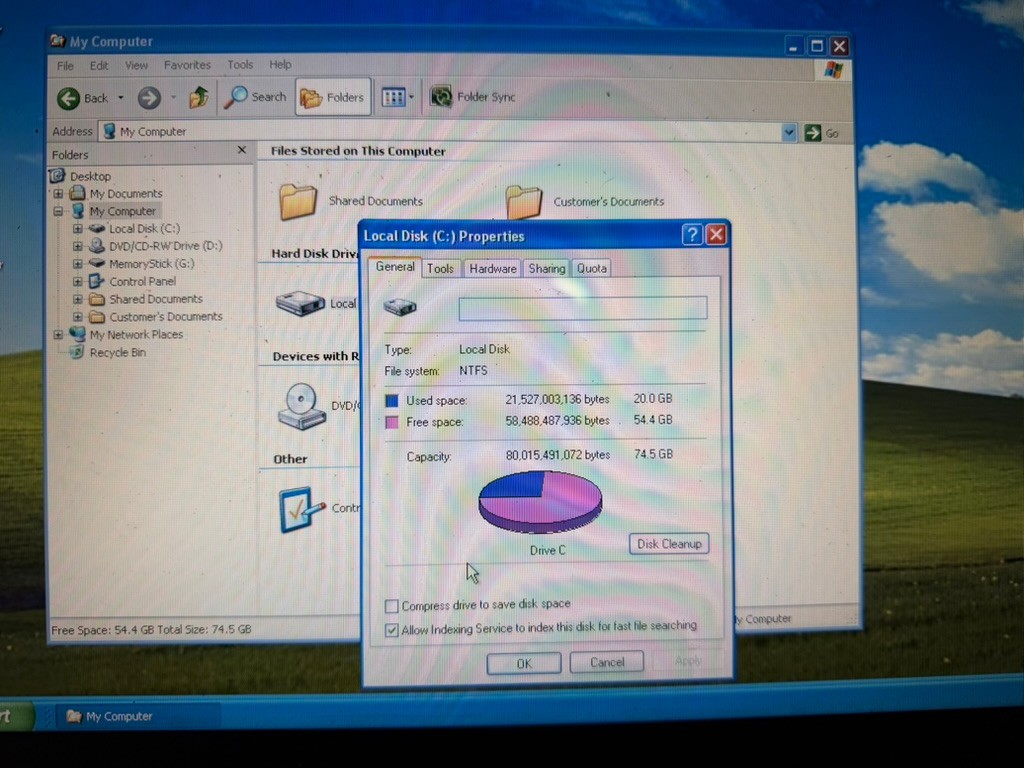
Task: Expand DVD/CD-RW Drive (D:) tree node
Action: [77, 246]
